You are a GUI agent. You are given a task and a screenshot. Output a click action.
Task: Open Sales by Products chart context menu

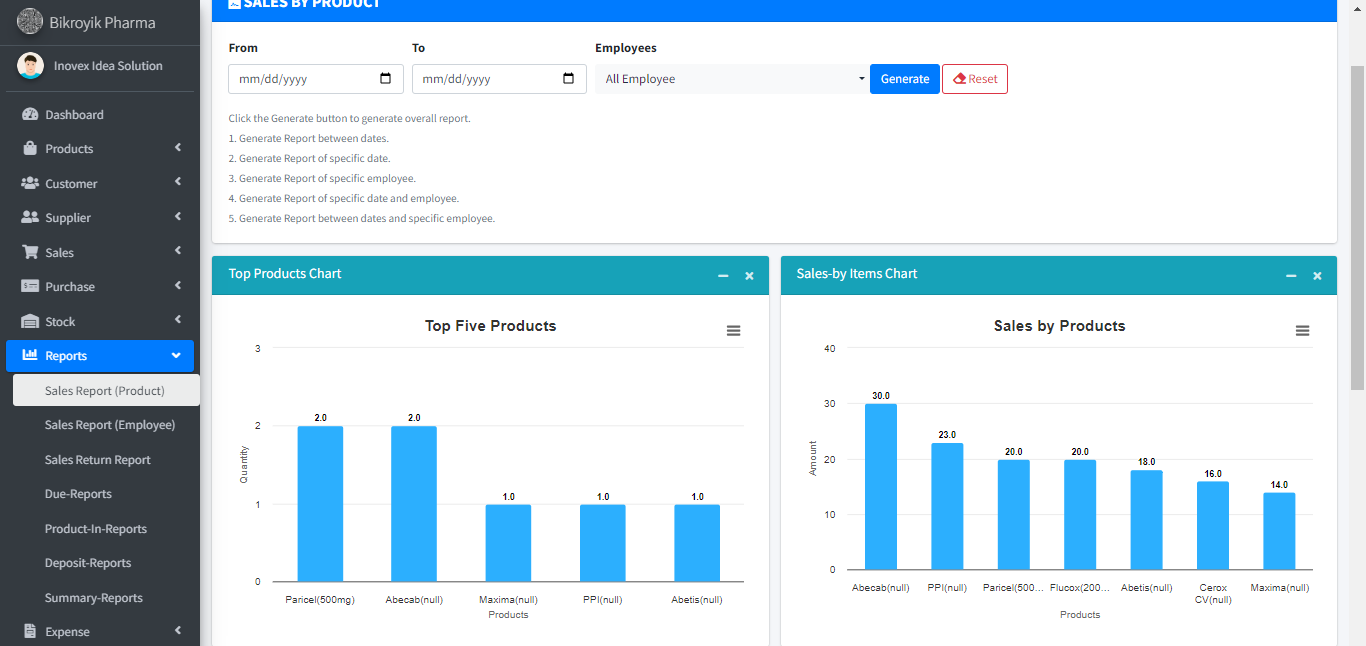pos(1302,331)
